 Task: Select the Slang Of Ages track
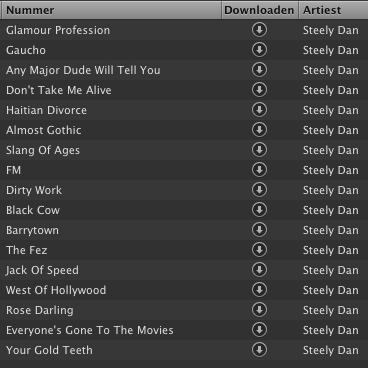coord(184,150)
